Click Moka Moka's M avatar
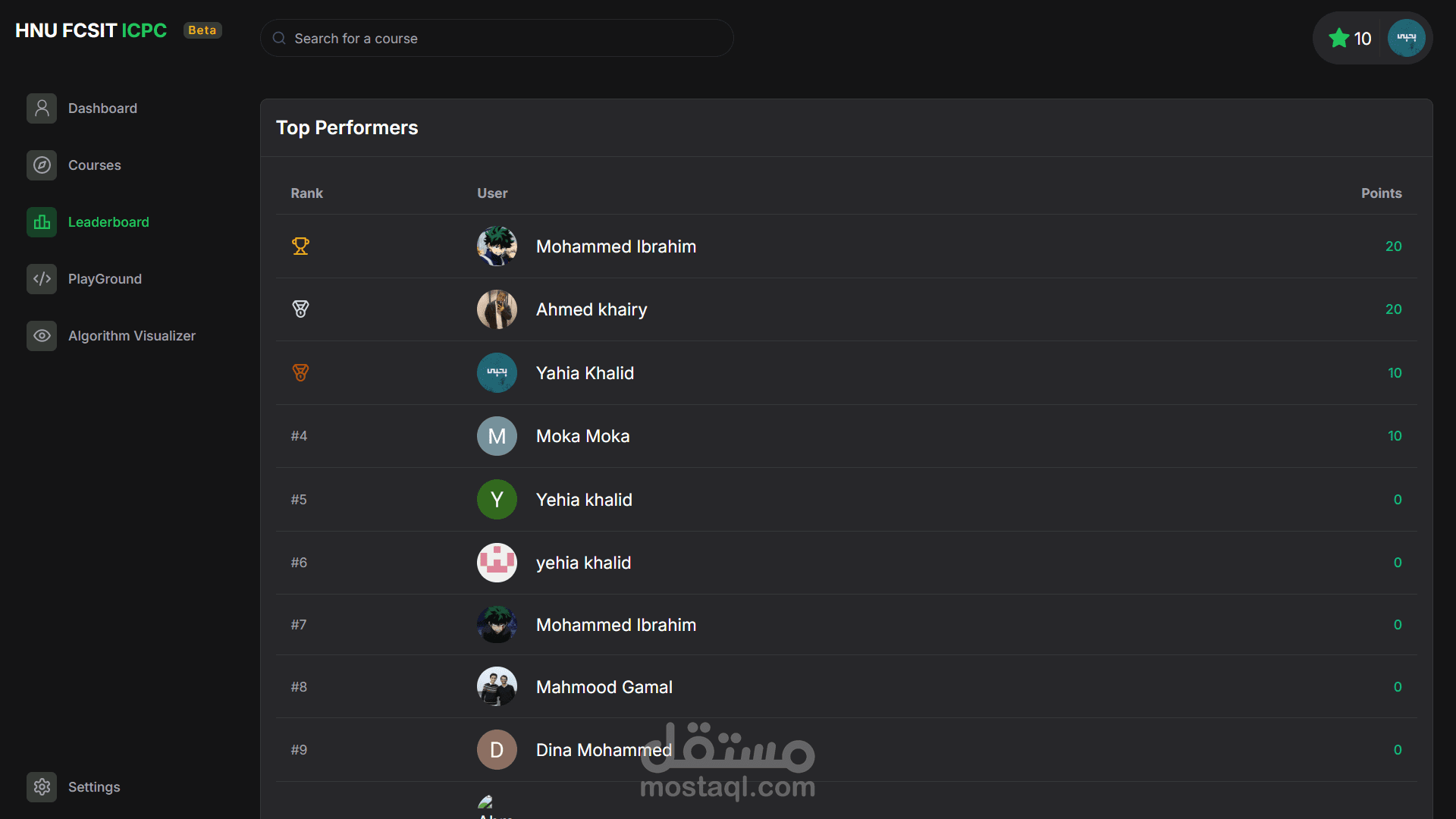 point(497,436)
